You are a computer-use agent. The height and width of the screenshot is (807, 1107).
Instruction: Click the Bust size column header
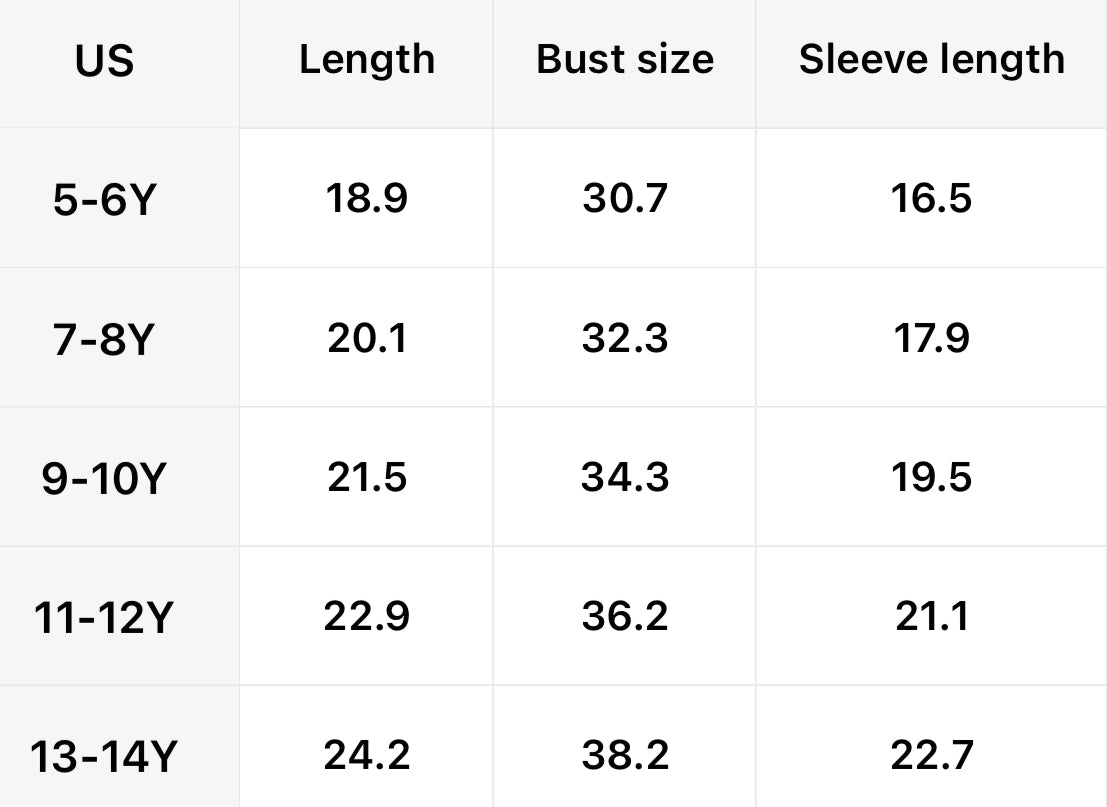pos(625,59)
